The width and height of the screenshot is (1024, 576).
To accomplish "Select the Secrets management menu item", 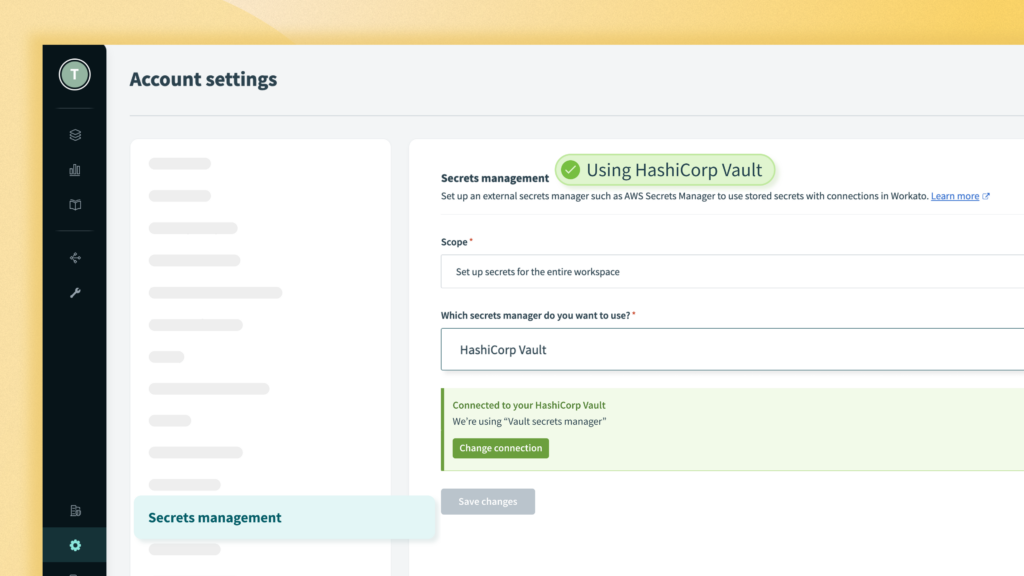I will tap(285, 517).
